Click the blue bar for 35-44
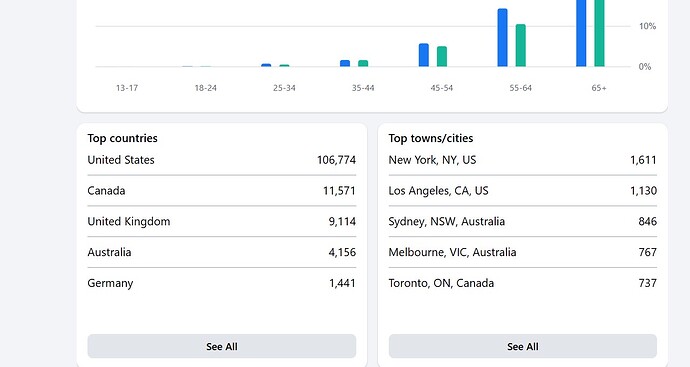The width and height of the screenshot is (690, 367). (345, 63)
